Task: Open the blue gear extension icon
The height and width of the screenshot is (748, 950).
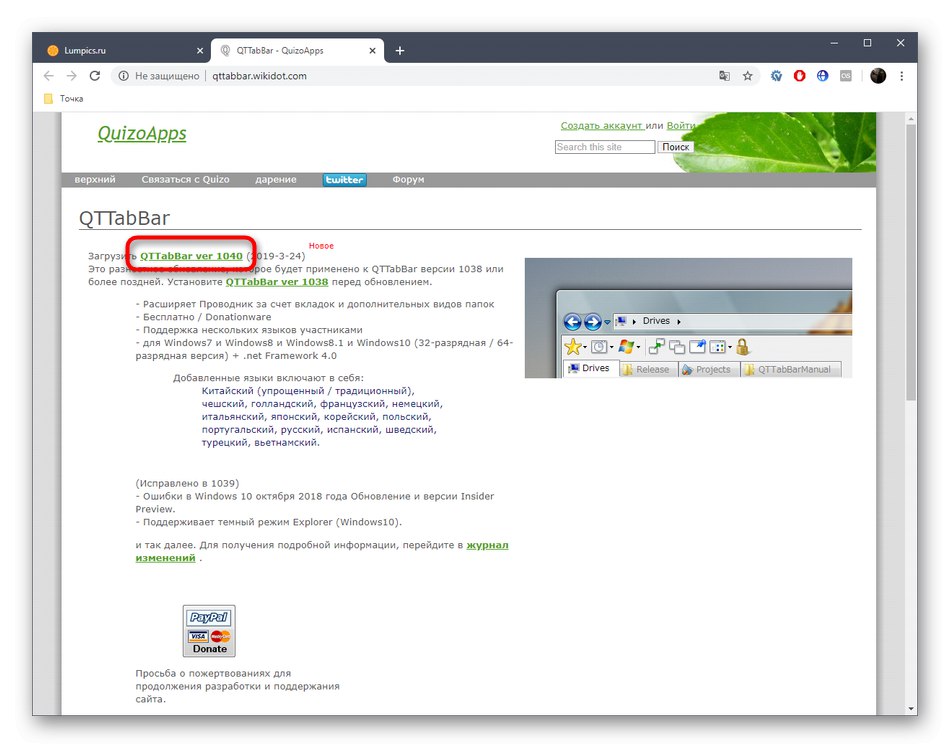Action: click(x=776, y=76)
